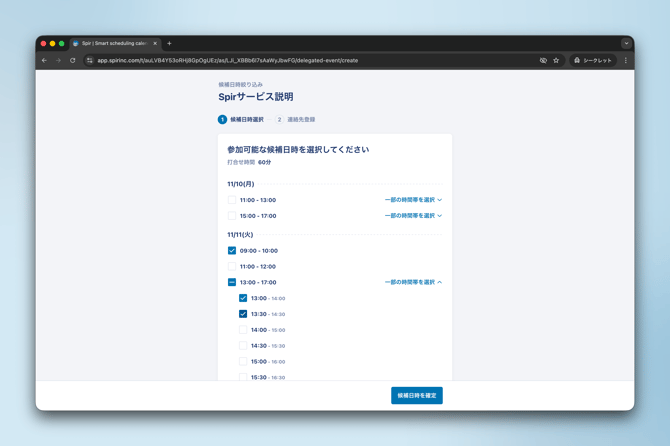The image size is (670, 446).
Task: Uncheck the 09:00 - 10:00 slot
Action: click(232, 251)
